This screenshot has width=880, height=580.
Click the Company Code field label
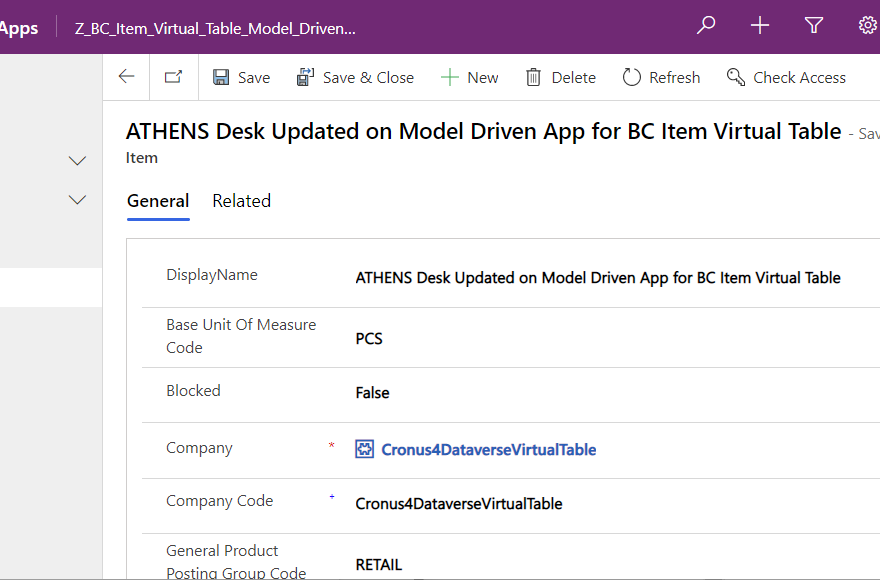[219, 501]
